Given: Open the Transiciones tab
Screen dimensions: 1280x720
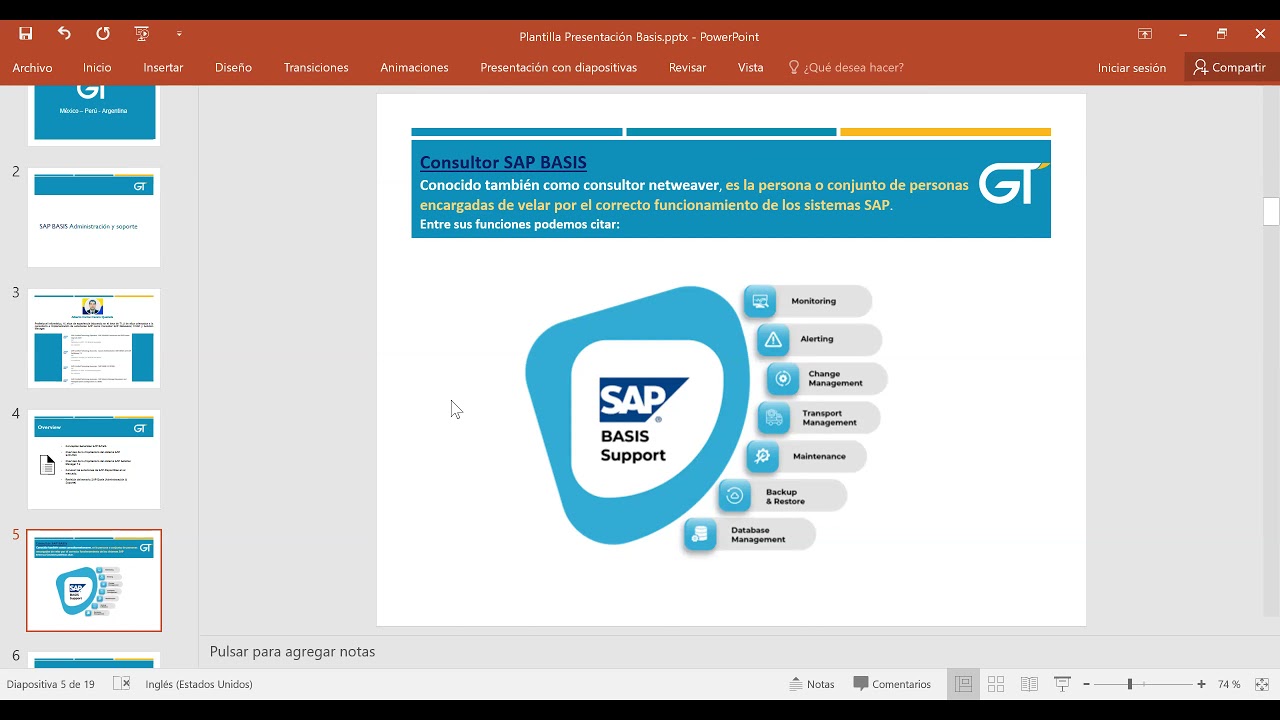Looking at the screenshot, I should coord(316,68).
